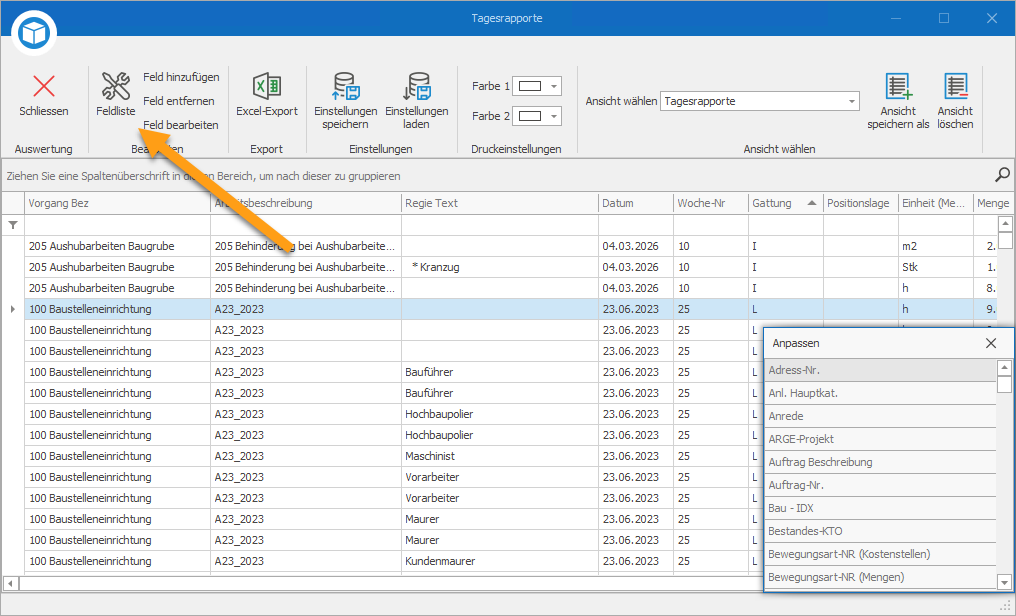Select Bestandes-KTO field

881,531
